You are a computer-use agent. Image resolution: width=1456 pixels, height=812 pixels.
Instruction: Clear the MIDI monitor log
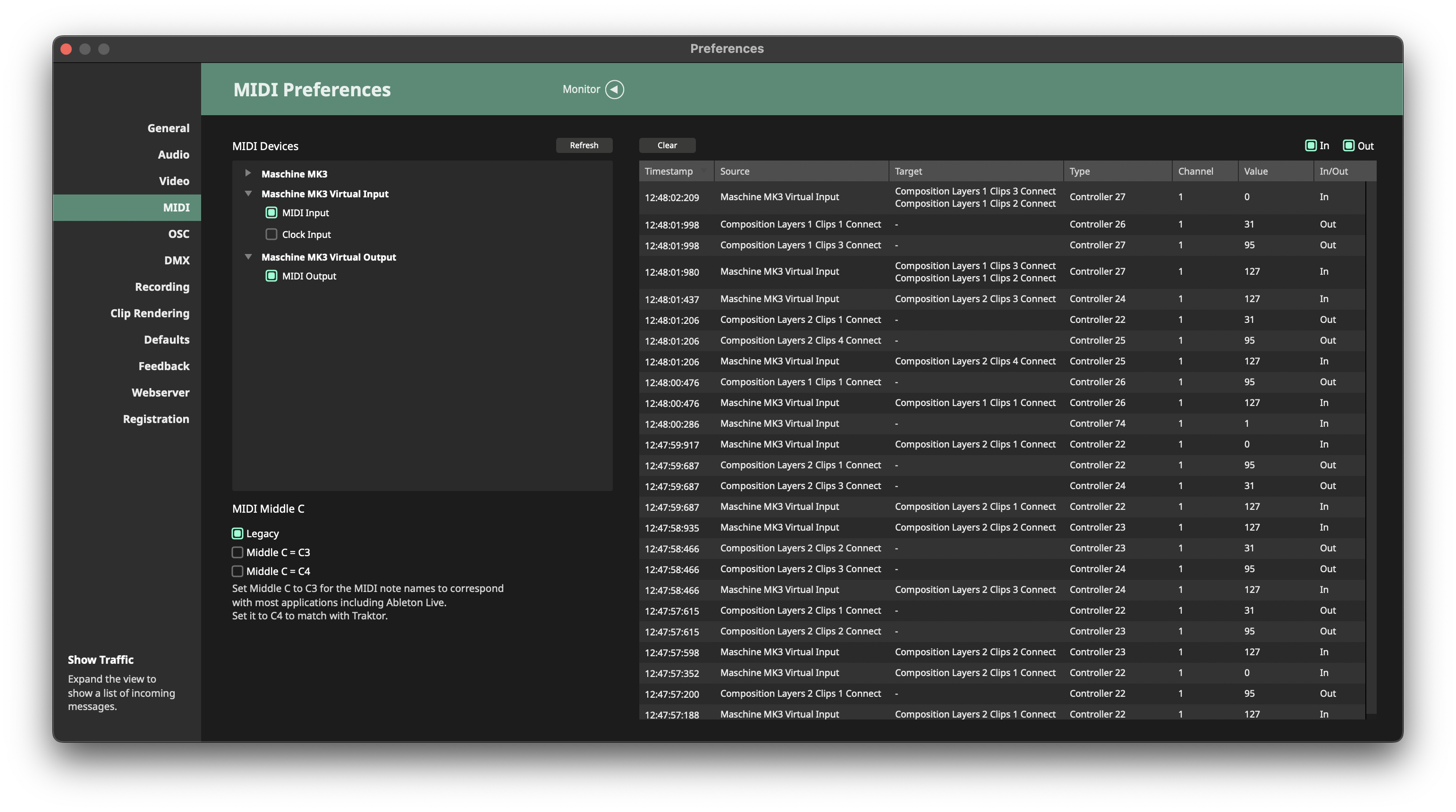(667, 145)
